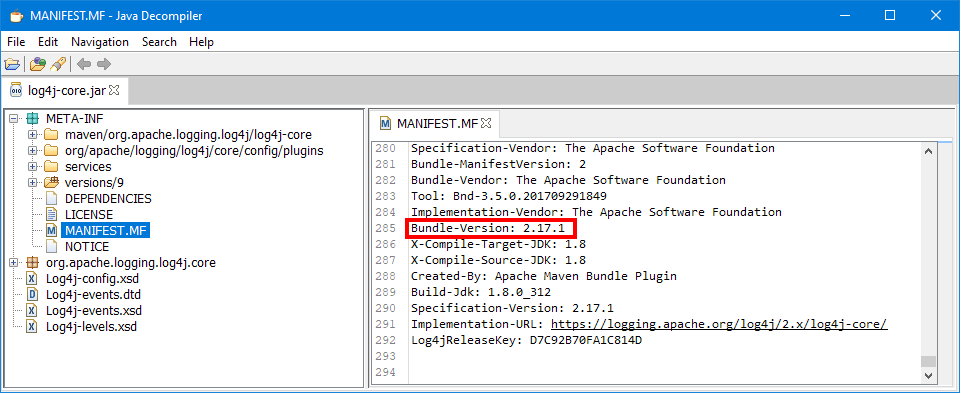Click the Implementation-Vendor line 284

pyautogui.click(x=596, y=212)
